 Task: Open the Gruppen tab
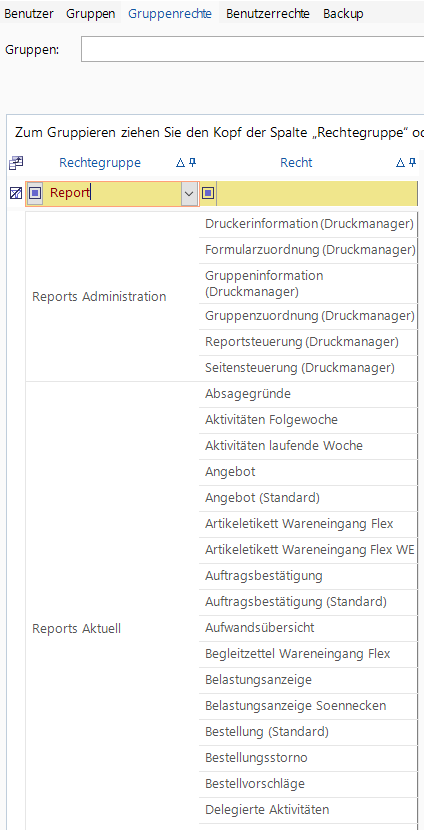click(x=91, y=14)
